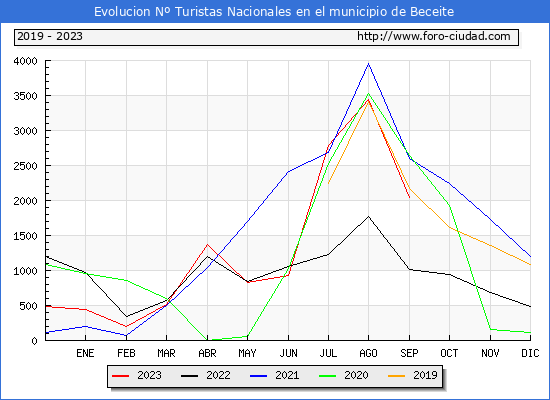The width and height of the screenshot is (550, 400).
Task: Click the 'MAR' month axis label
Action: [x=166, y=353]
